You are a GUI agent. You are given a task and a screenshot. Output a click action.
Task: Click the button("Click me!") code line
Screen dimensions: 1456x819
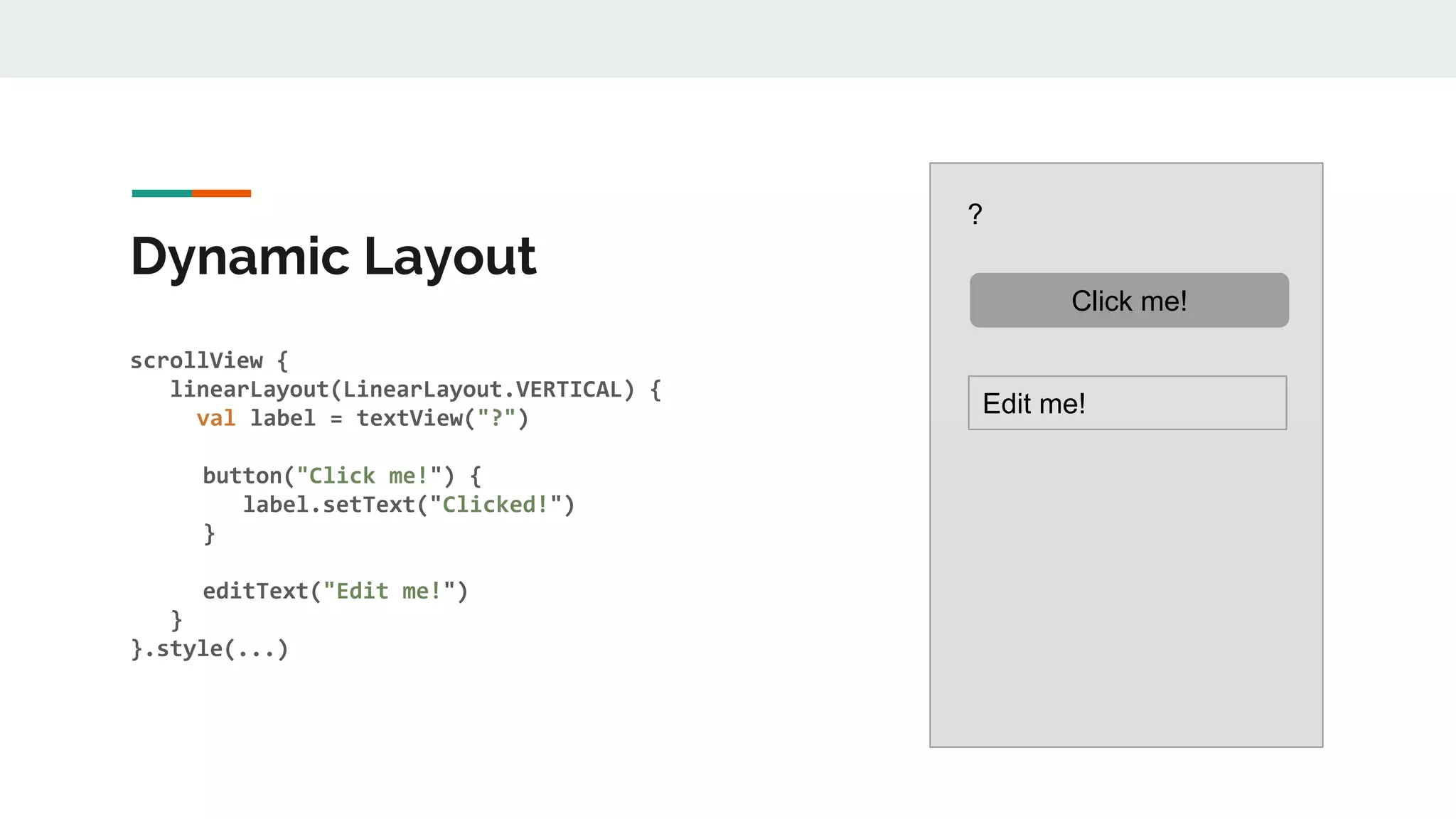pyautogui.click(x=342, y=476)
